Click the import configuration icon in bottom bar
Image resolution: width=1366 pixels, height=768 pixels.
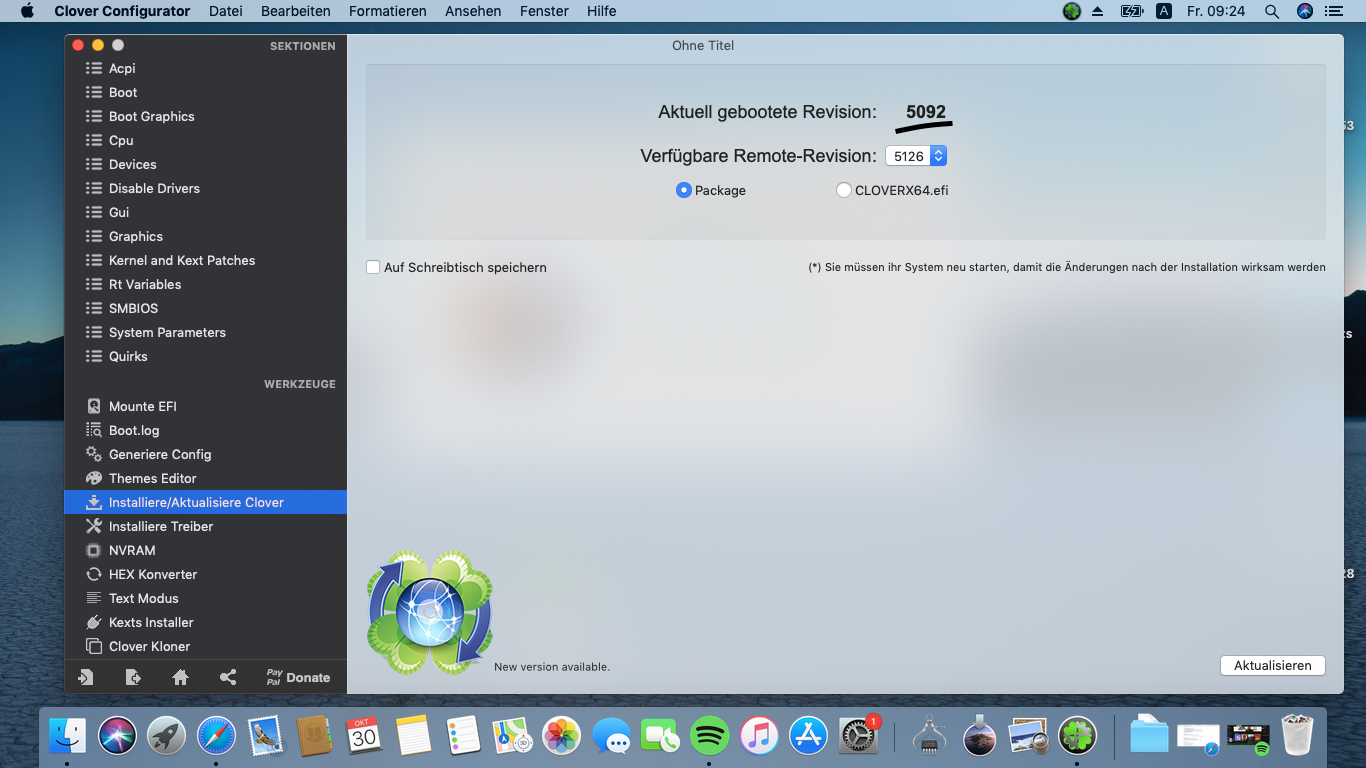pyautogui.click(x=85, y=677)
